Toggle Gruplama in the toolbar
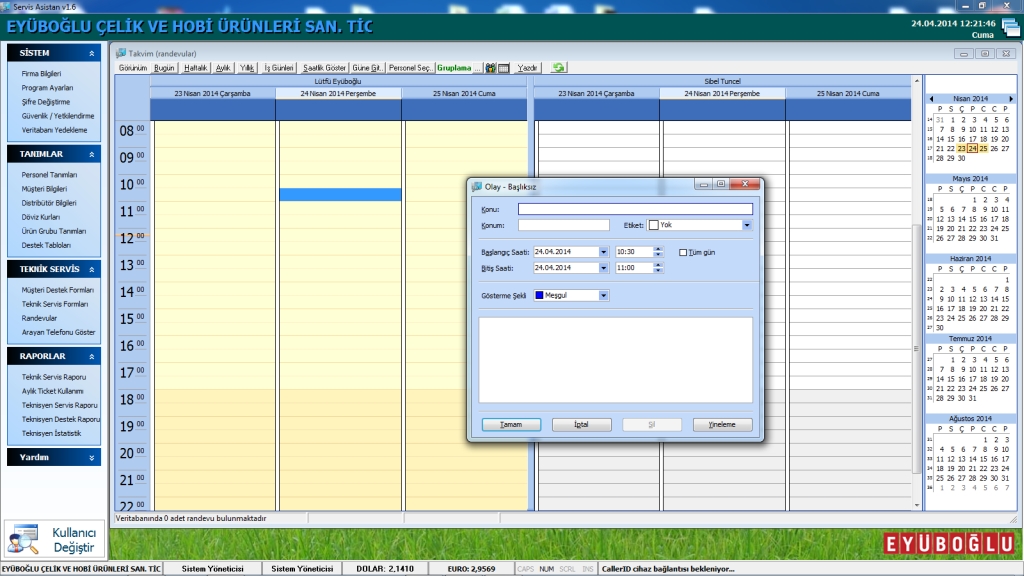The image size is (1024, 576). point(454,68)
